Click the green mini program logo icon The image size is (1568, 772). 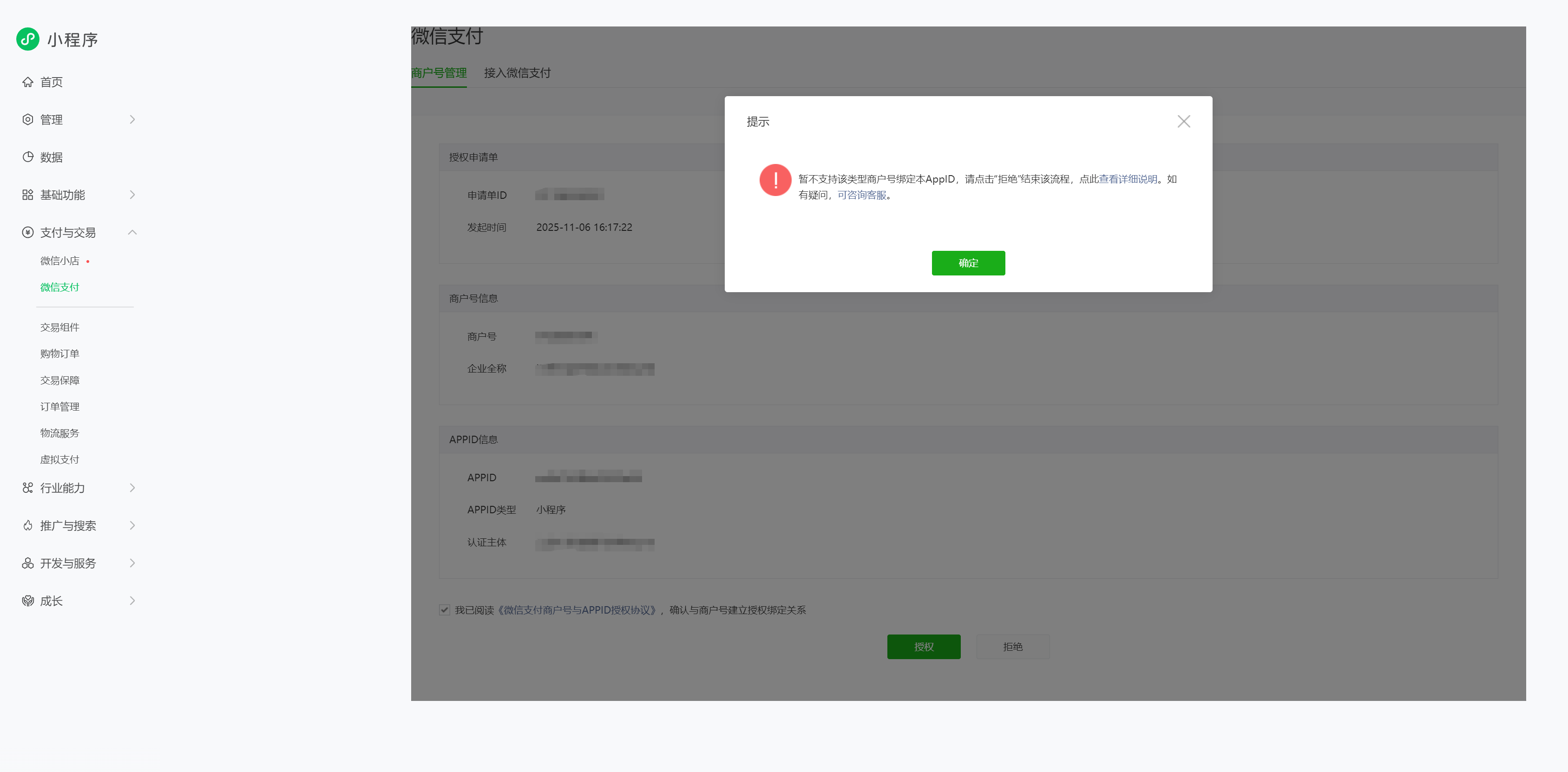coord(27,39)
